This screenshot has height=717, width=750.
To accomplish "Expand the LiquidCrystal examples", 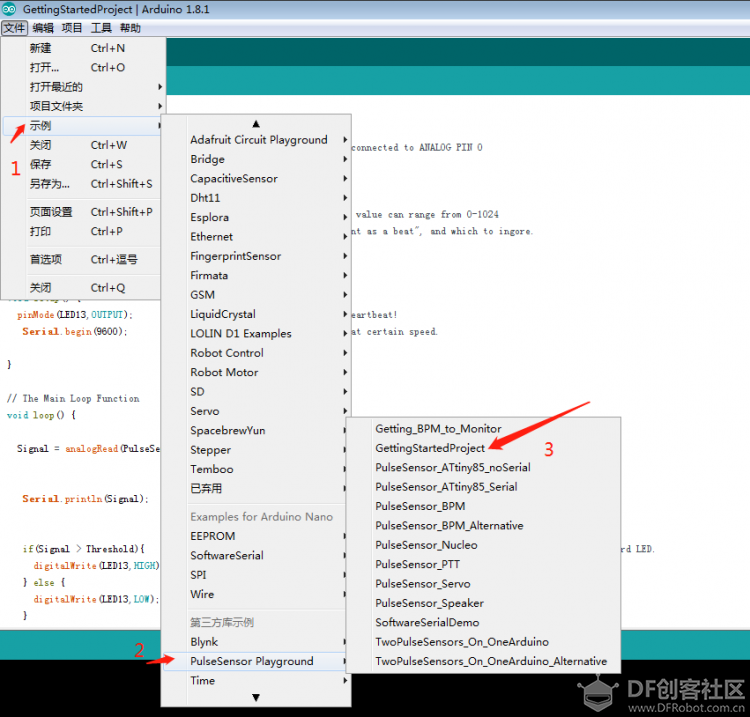I will (x=256, y=314).
